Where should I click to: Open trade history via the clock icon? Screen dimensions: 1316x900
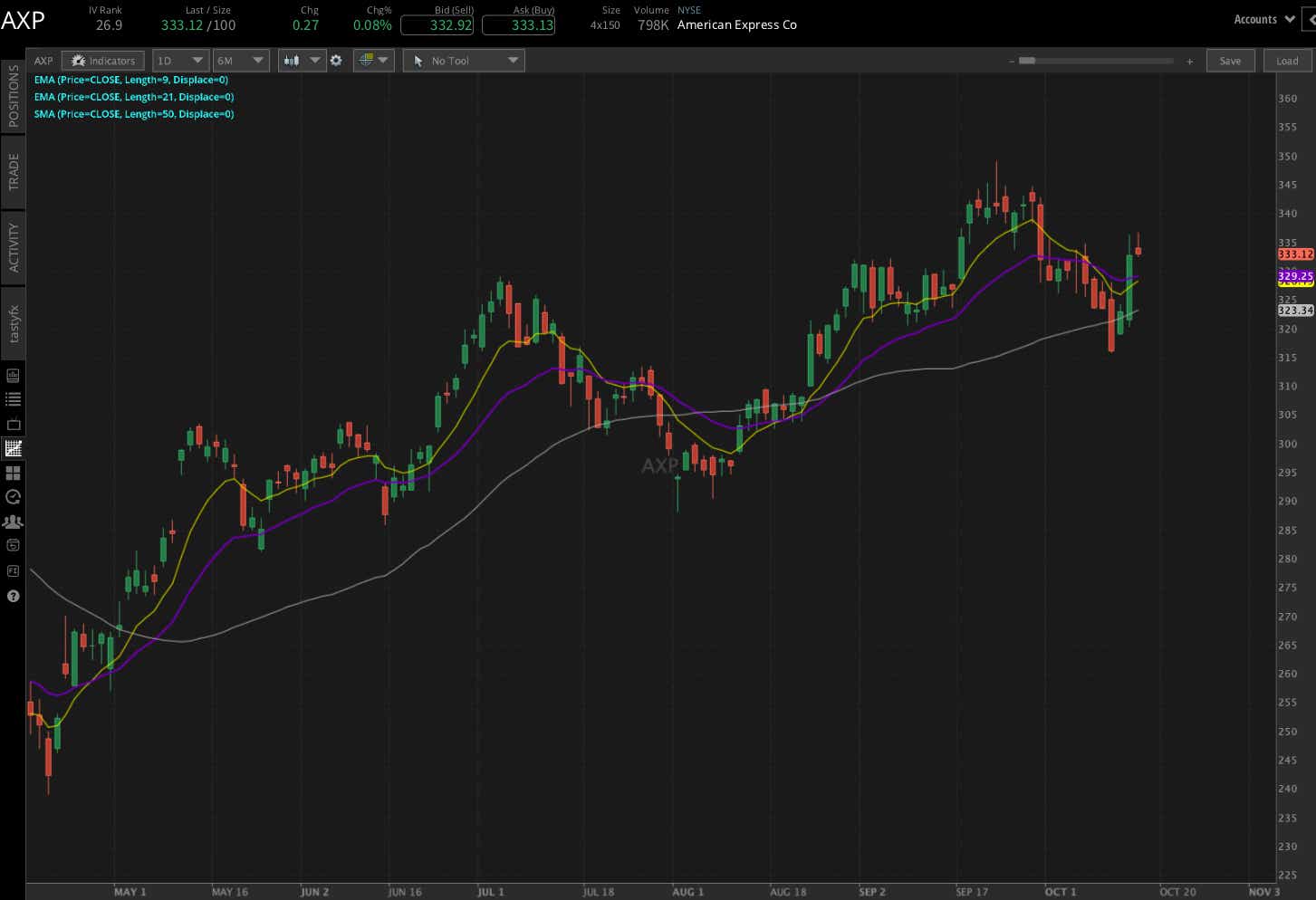click(13, 496)
